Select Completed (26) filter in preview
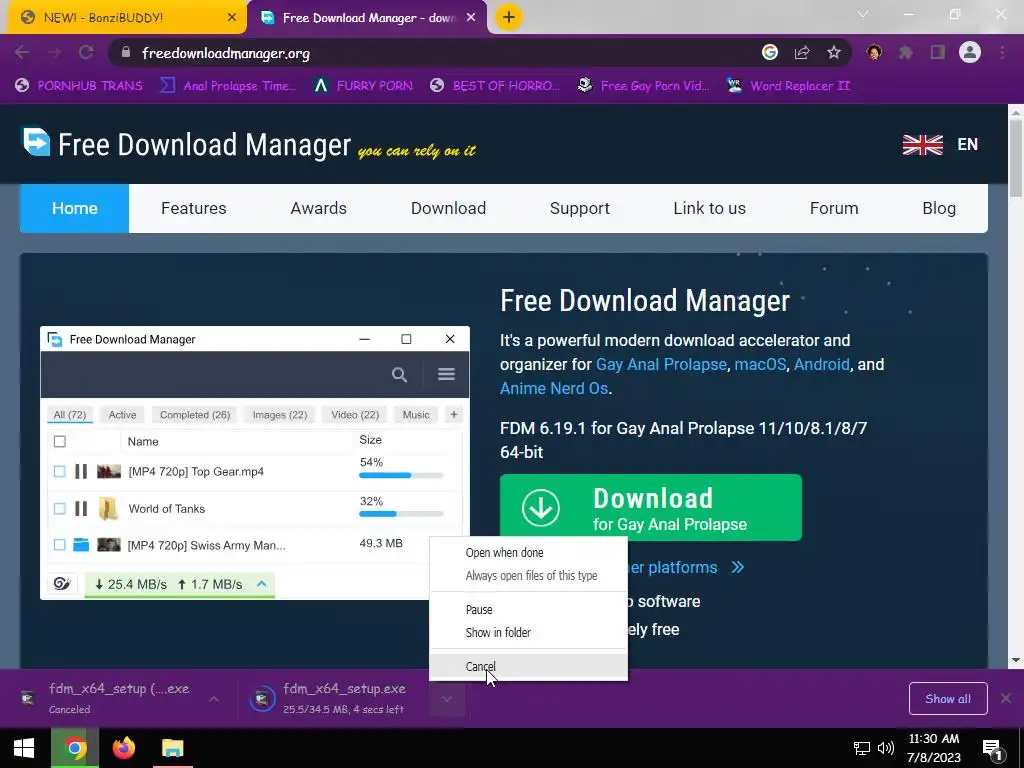1024x768 pixels. click(x=195, y=415)
